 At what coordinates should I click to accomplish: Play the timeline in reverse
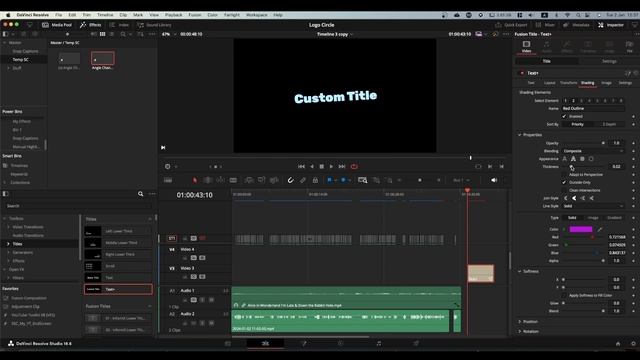pyautogui.click(x=312, y=167)
